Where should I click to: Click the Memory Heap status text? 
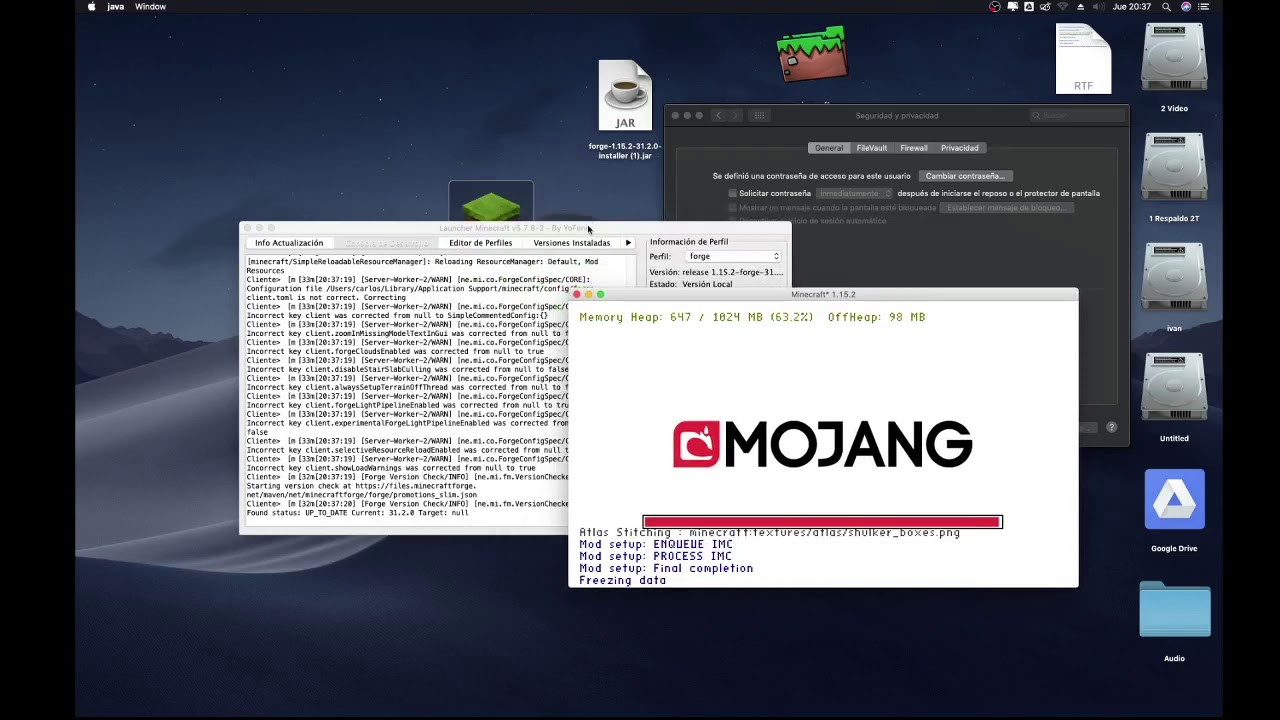[x=752, y=317]
